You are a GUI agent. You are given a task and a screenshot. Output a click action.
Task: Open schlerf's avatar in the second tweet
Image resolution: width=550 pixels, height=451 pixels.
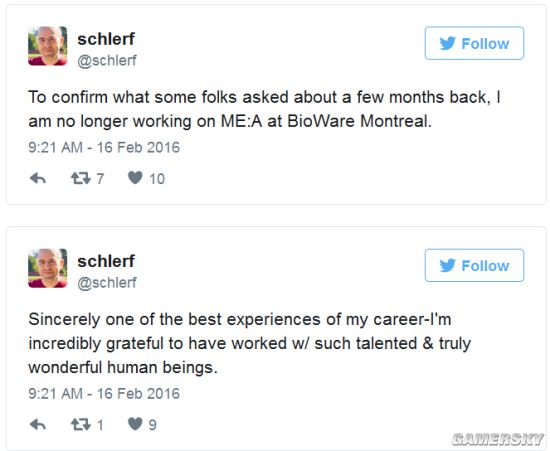(48, 268)
